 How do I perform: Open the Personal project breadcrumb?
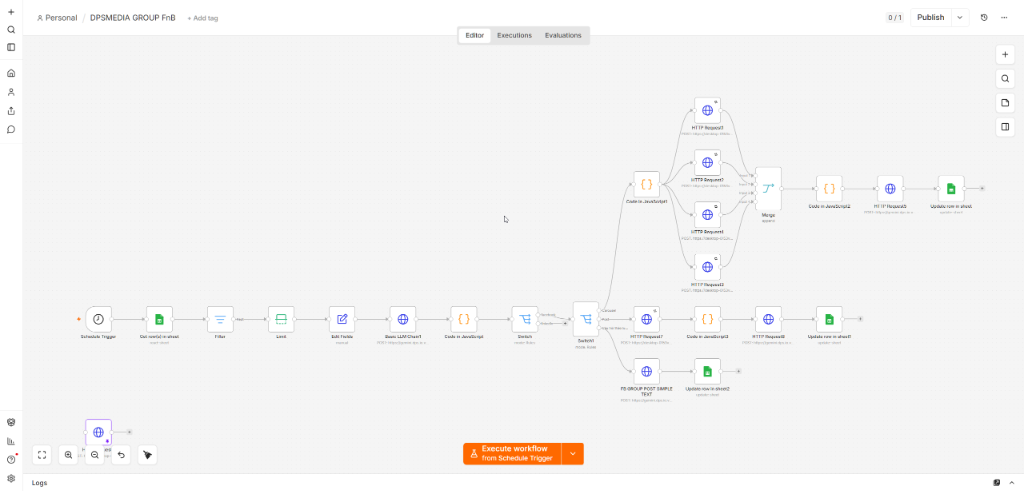[x=57, y=18]
